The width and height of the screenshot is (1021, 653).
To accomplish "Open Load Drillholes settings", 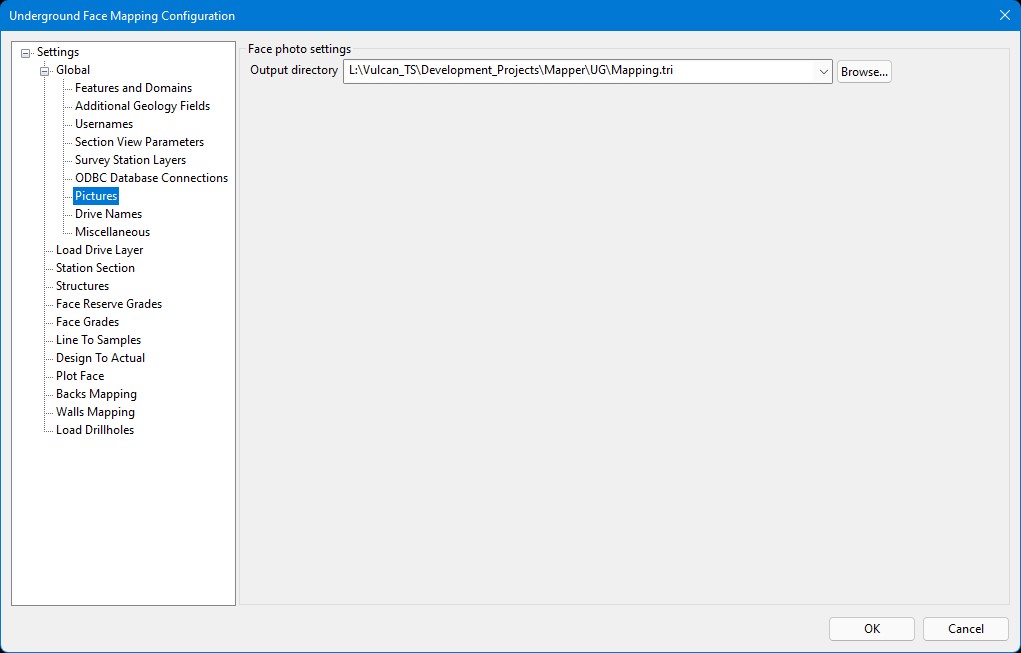I will (x=95, y=430).
